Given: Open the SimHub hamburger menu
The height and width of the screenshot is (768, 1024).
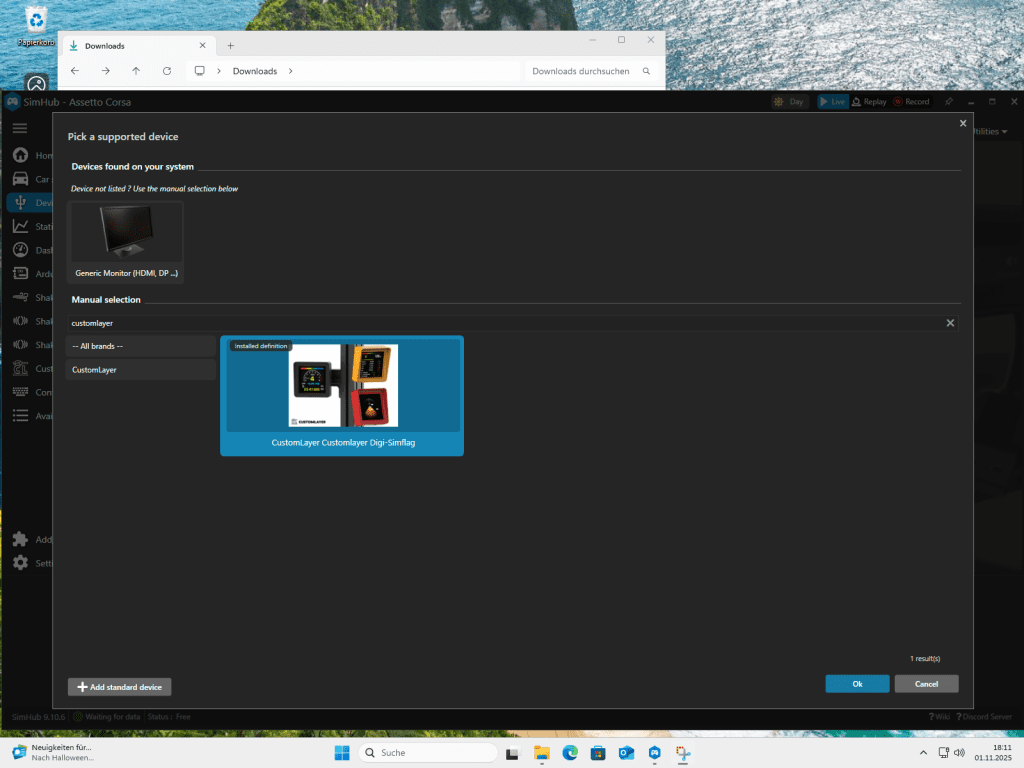Looking at the screenshot, I should pyautogui.click(x=19, y=128).
